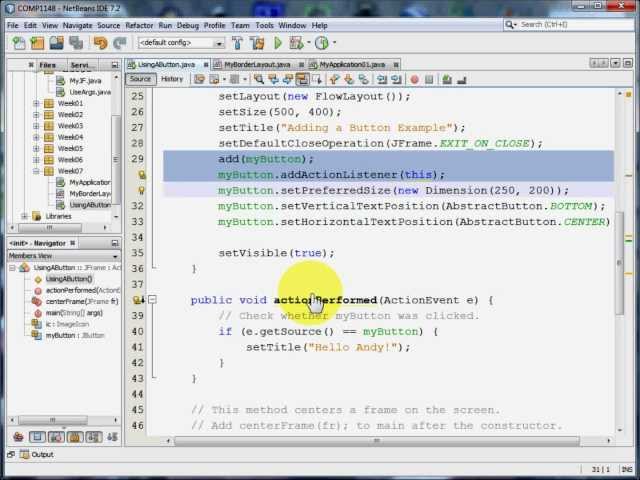Switch to the MyApplication01.java tab
640x480 pixels.
pos(353,64)
